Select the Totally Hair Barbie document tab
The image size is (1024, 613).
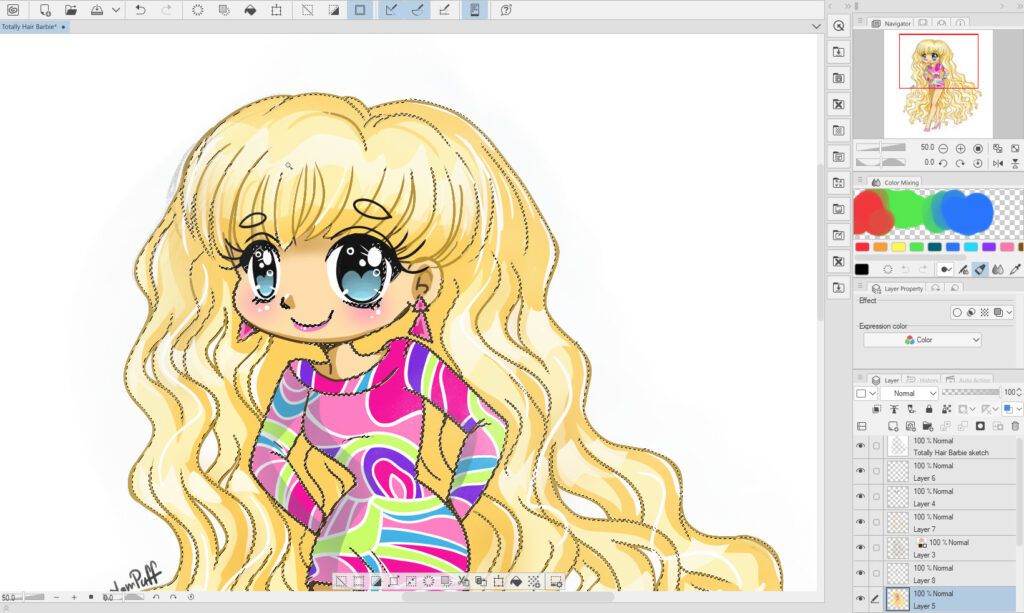pos(30,27)
